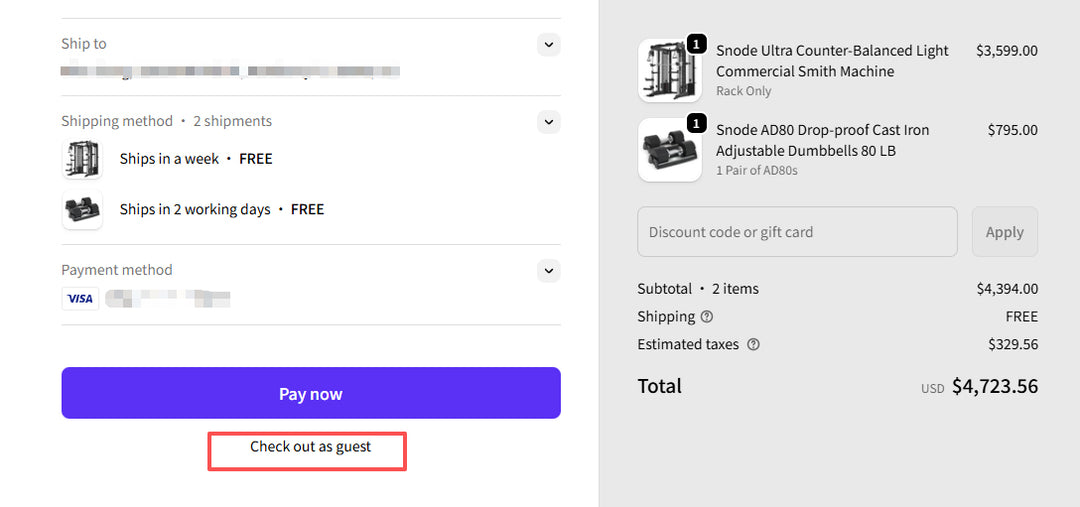Click the Snode AD80 Dumbbells title
1080x507 pixels.
[822, 140]
